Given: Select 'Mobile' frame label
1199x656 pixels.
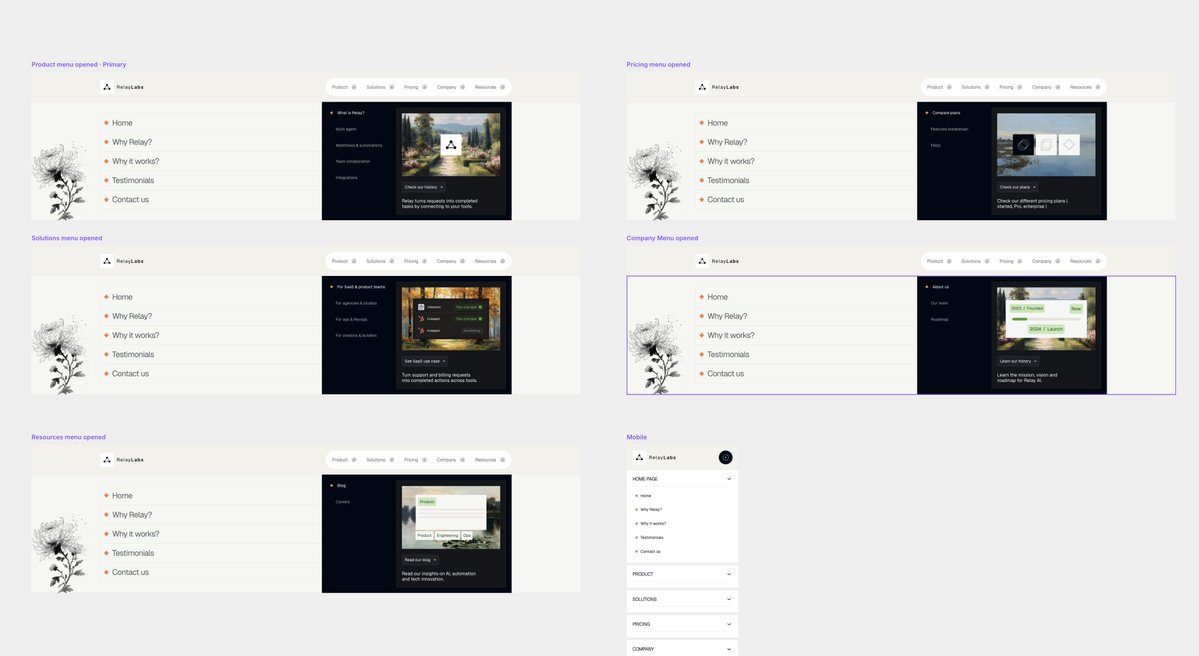Looking at the screenshot, I should 637,437.
